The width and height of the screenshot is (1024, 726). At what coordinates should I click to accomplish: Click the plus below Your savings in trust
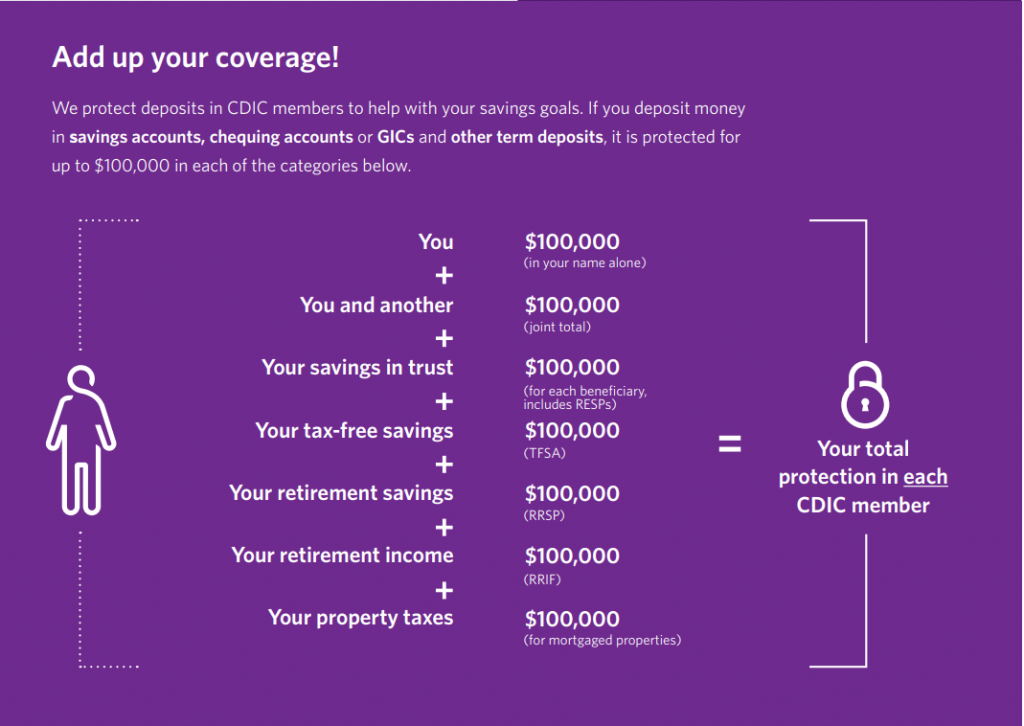444,401
